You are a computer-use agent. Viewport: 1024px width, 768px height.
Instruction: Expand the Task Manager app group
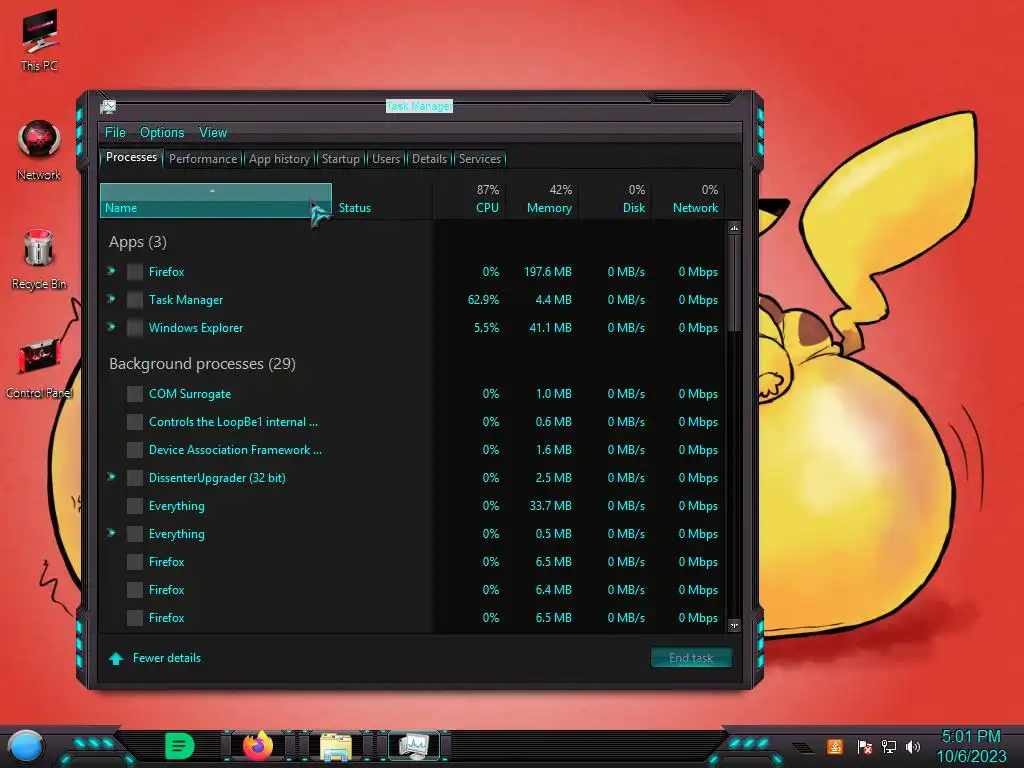[111, 299]
